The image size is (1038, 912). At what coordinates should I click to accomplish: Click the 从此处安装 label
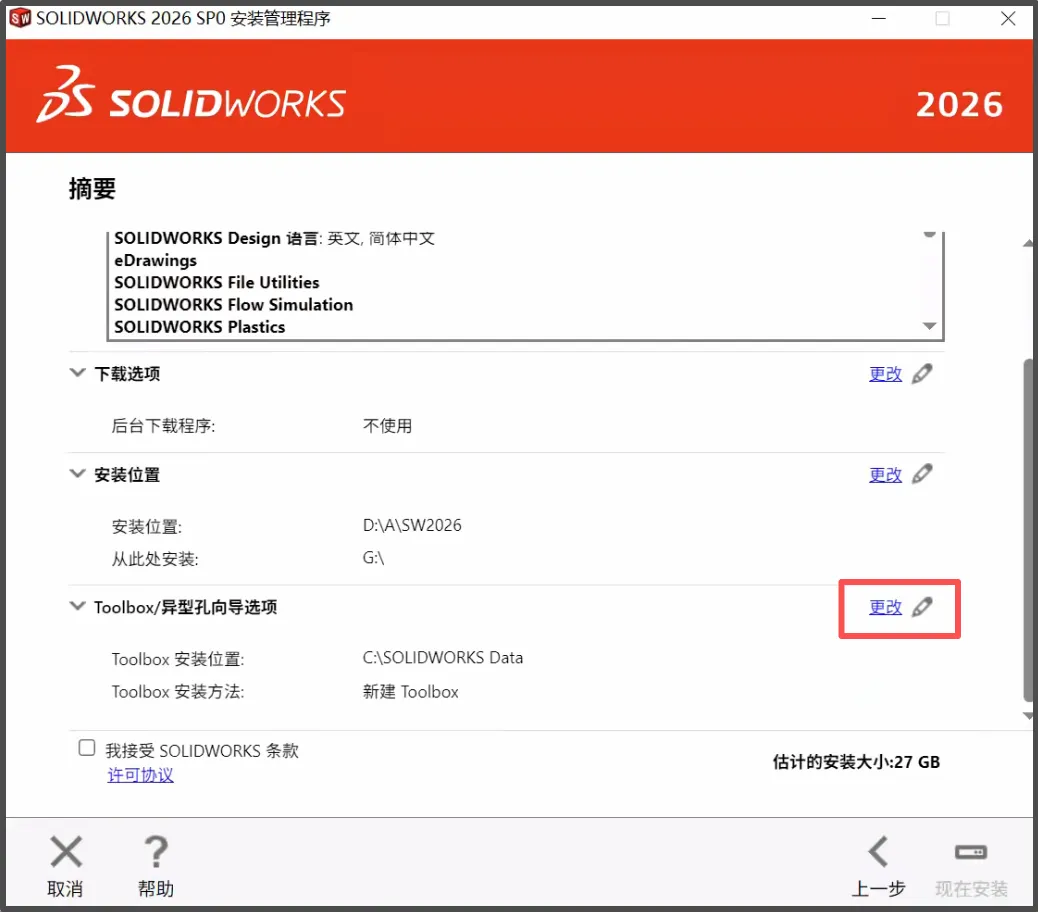[x=155, y=559]
